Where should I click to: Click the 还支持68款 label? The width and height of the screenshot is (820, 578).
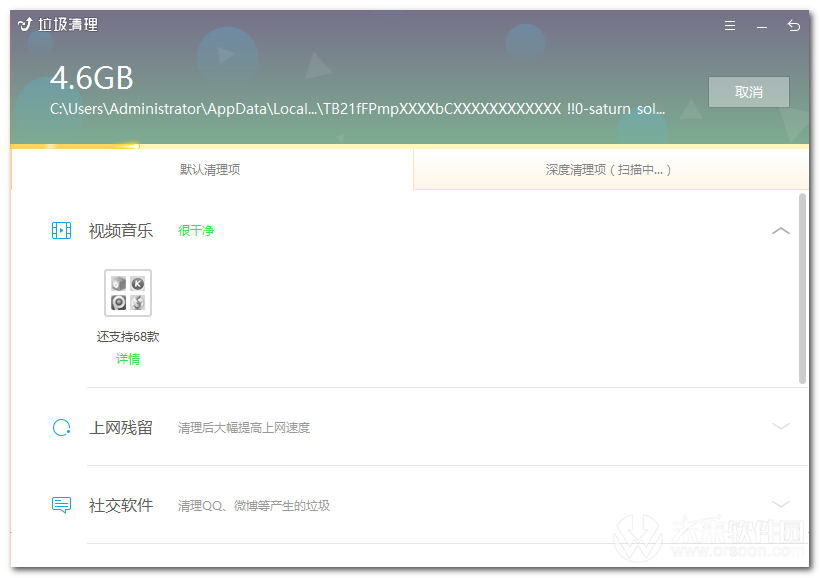[128, 337]
